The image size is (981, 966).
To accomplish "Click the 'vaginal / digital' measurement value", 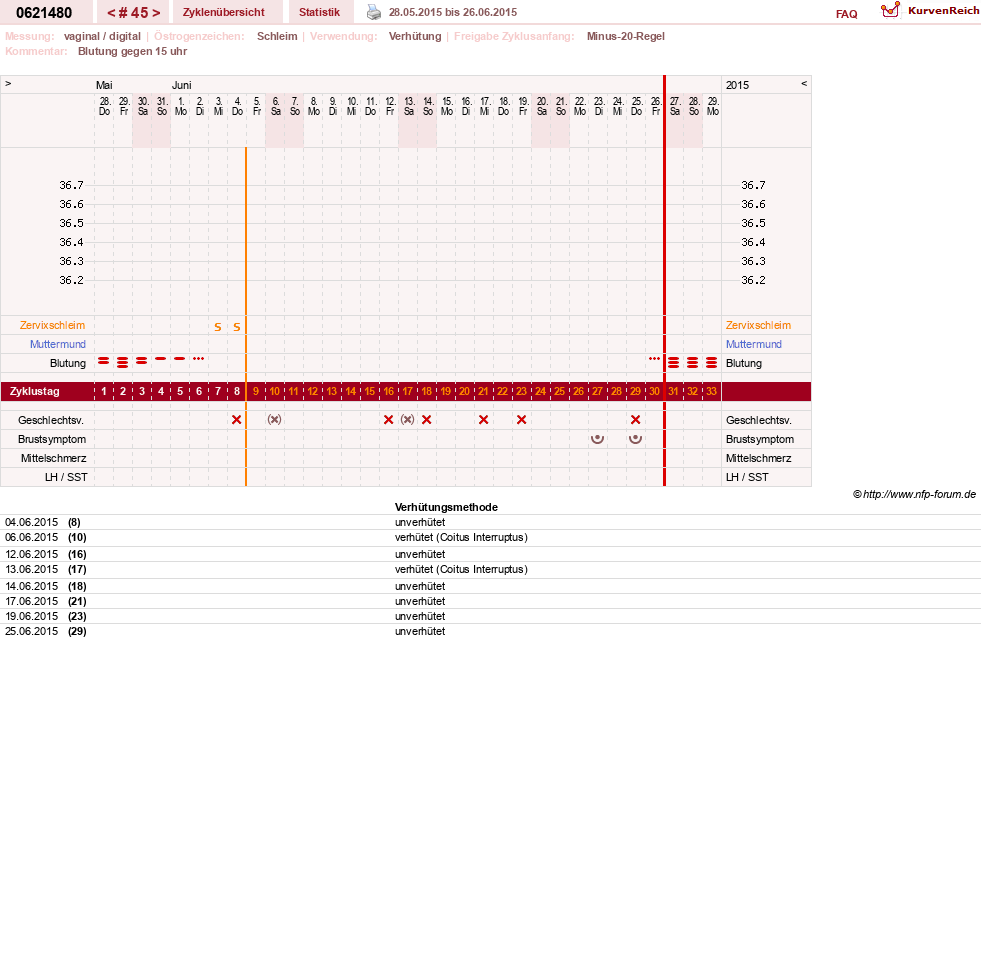I will (102, 36).
